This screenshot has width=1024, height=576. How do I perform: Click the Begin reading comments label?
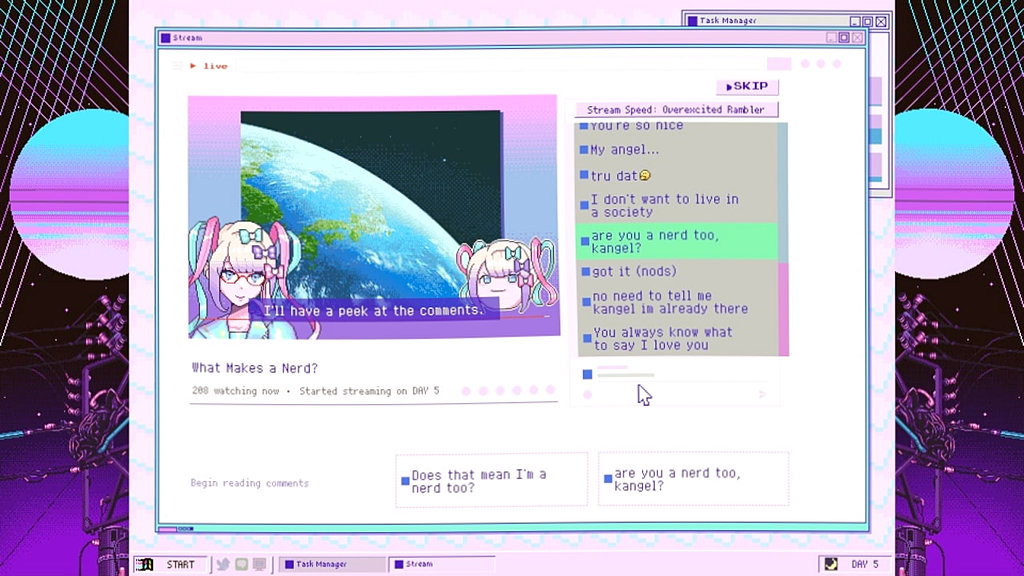[249, 483]
